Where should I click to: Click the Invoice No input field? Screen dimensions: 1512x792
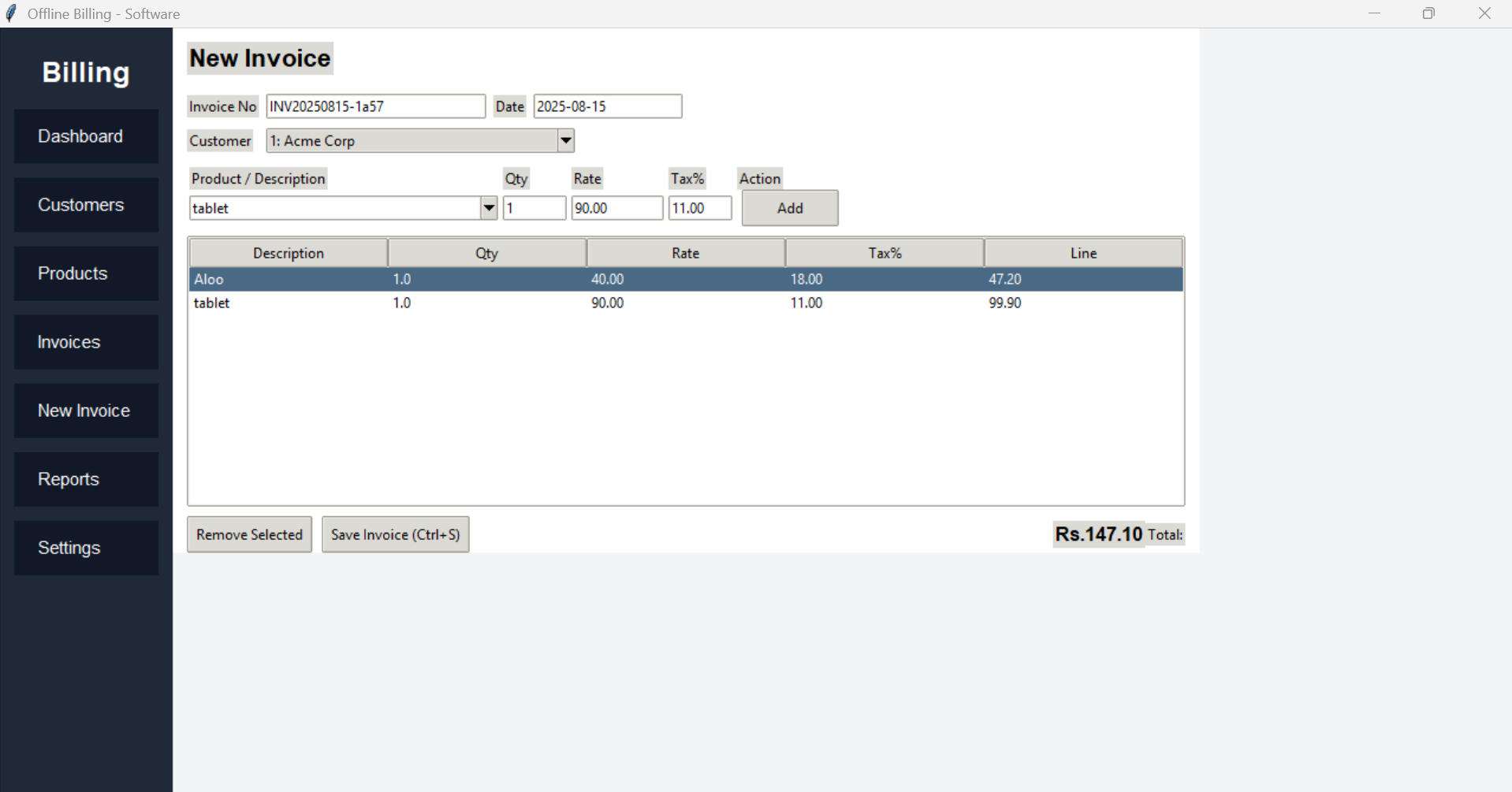[x=376, y=106]
